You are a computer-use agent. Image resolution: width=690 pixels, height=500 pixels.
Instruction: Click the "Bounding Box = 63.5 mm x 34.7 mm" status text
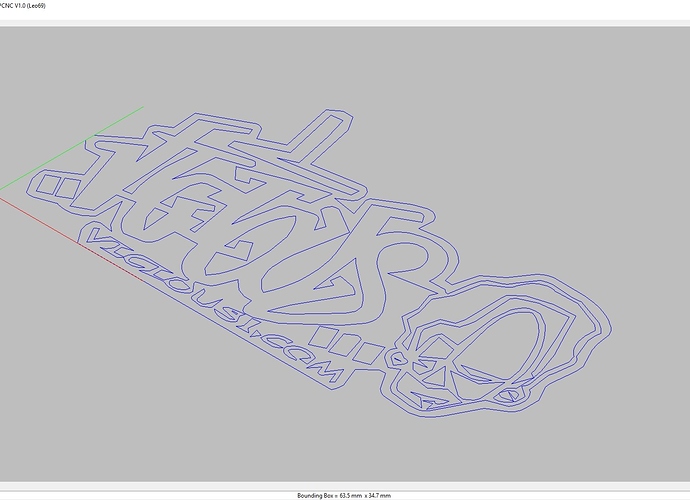click(344, 496)
